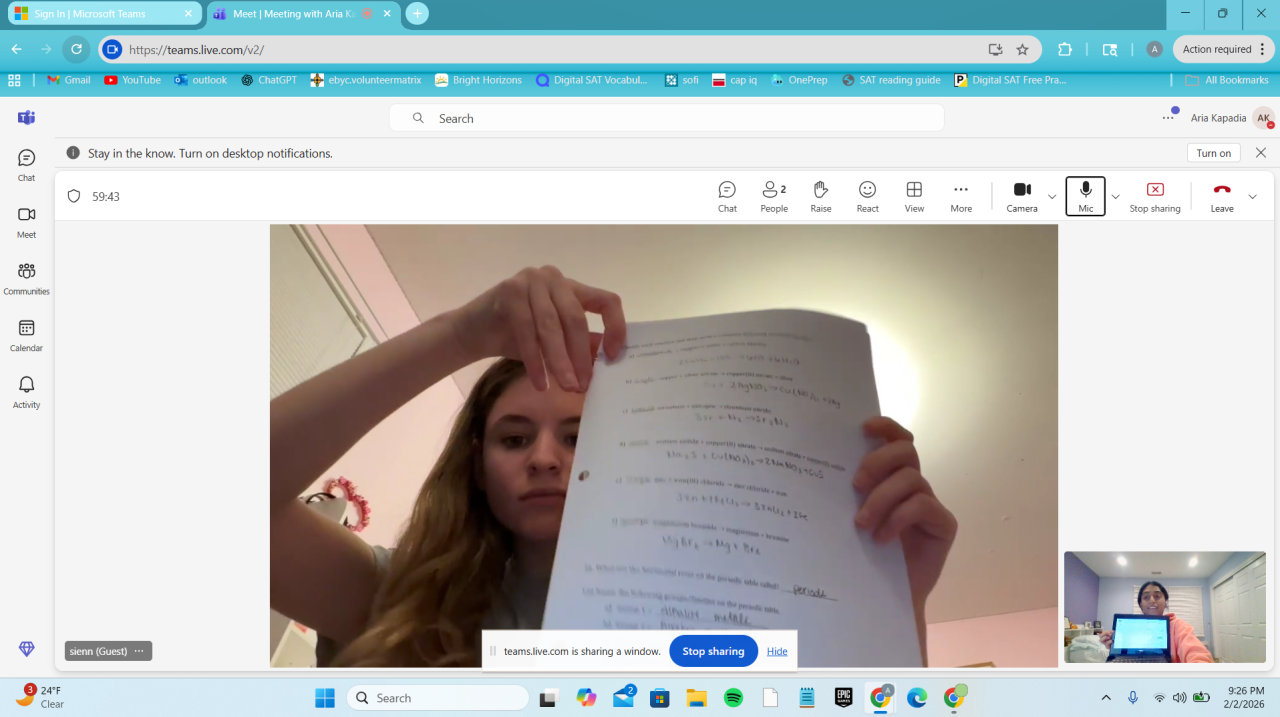Open Meet in Teams sidebar
The image size is (1280, 717).
coord(26,222)
